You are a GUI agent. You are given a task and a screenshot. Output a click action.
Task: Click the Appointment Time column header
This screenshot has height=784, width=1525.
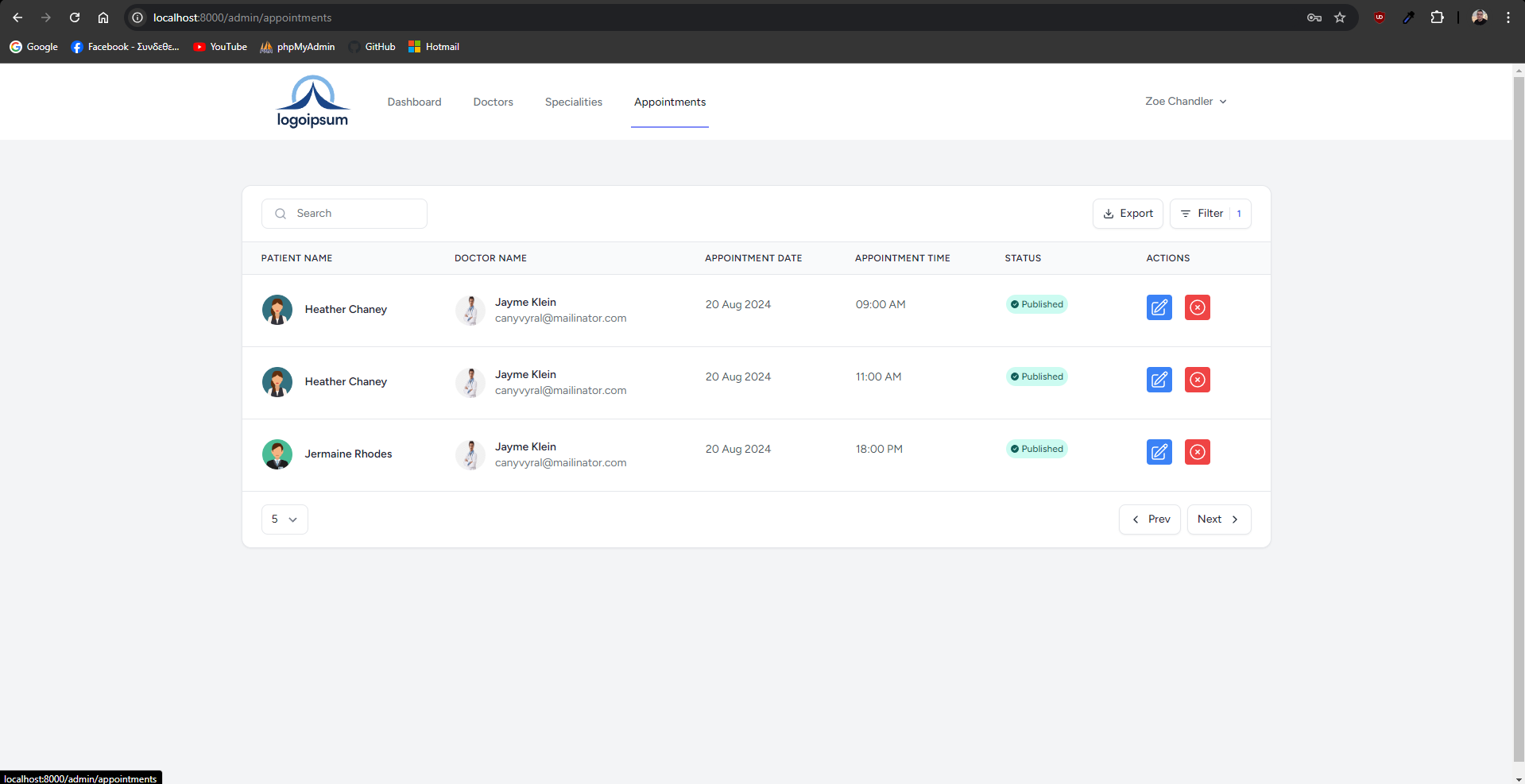pyautogui.click(x=902, y=258)
